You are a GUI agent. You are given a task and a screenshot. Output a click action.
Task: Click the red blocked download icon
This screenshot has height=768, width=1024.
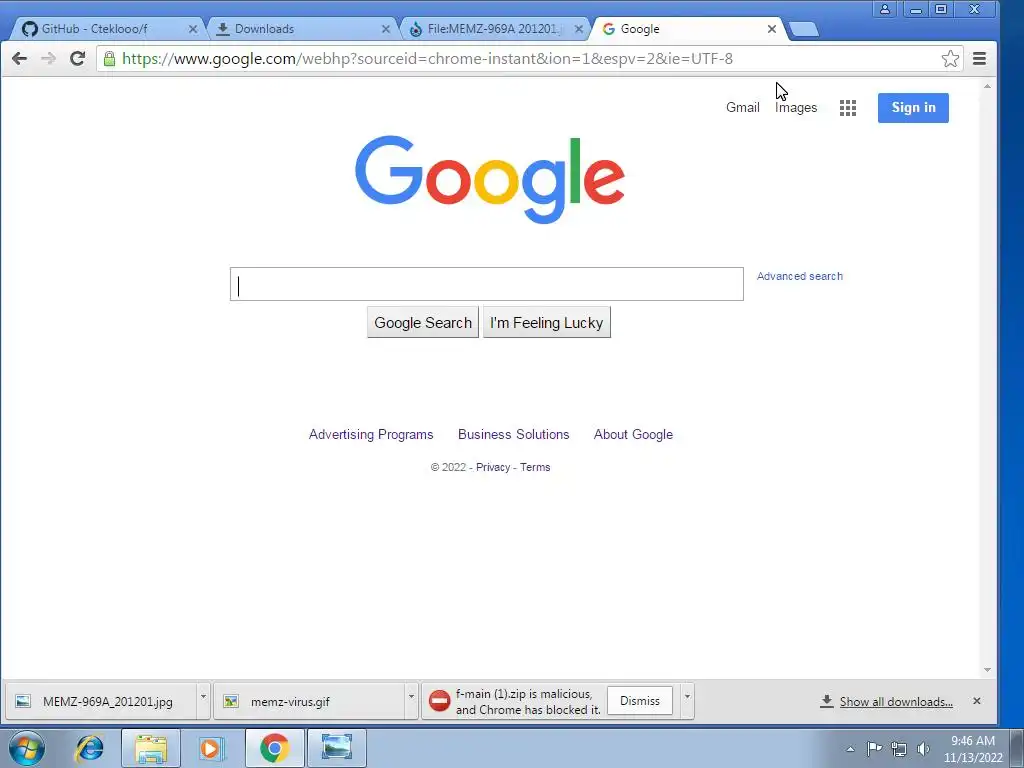(x=440, y=701)
